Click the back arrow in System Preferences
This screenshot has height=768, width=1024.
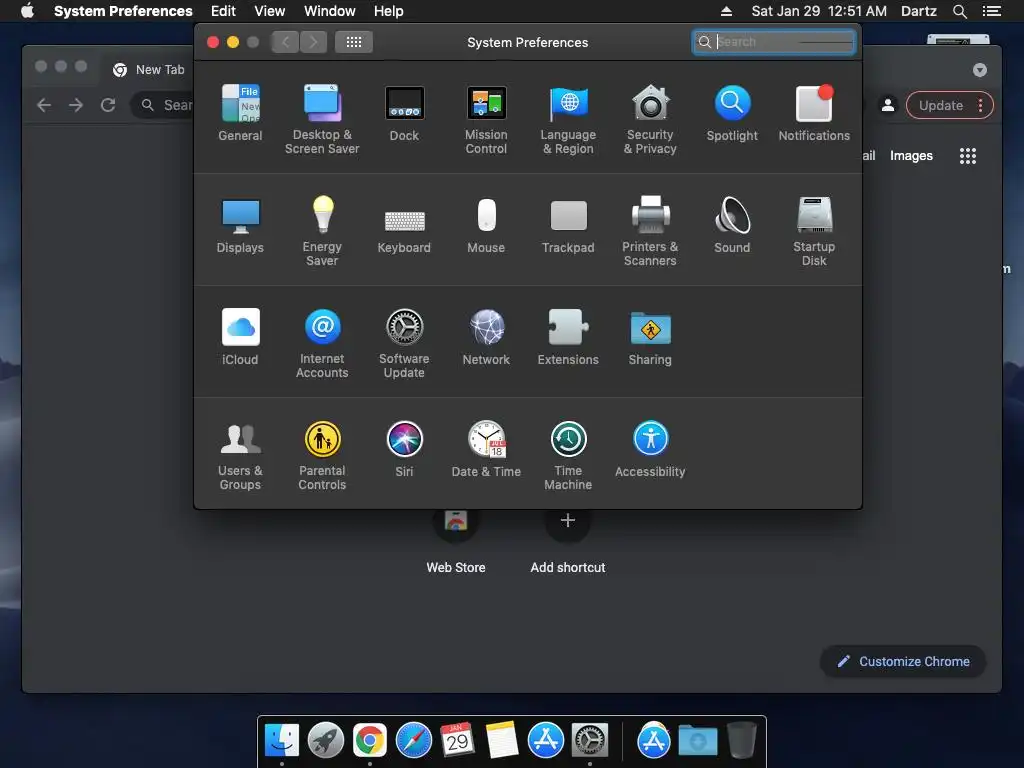pos(285,42)
